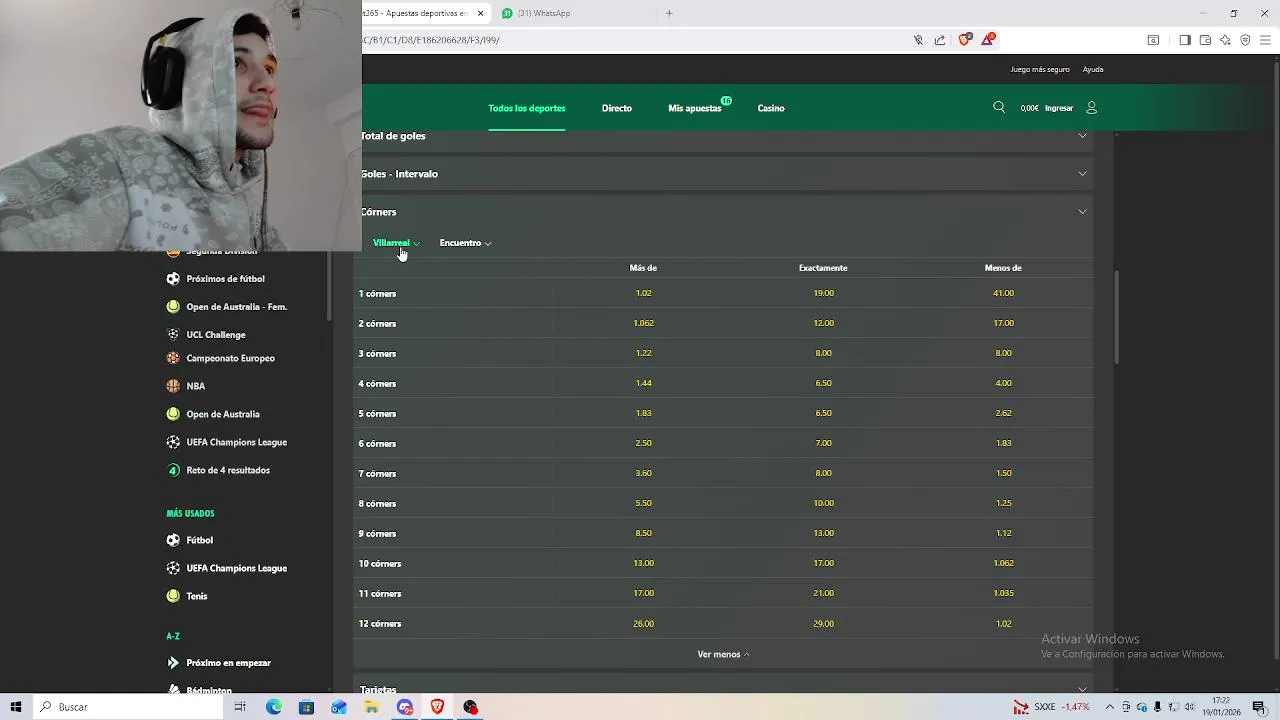Switch to the Todos los deportes tab
This screenshot has height=720, width=1280.
pyautogui.click(x=527, y=108)
